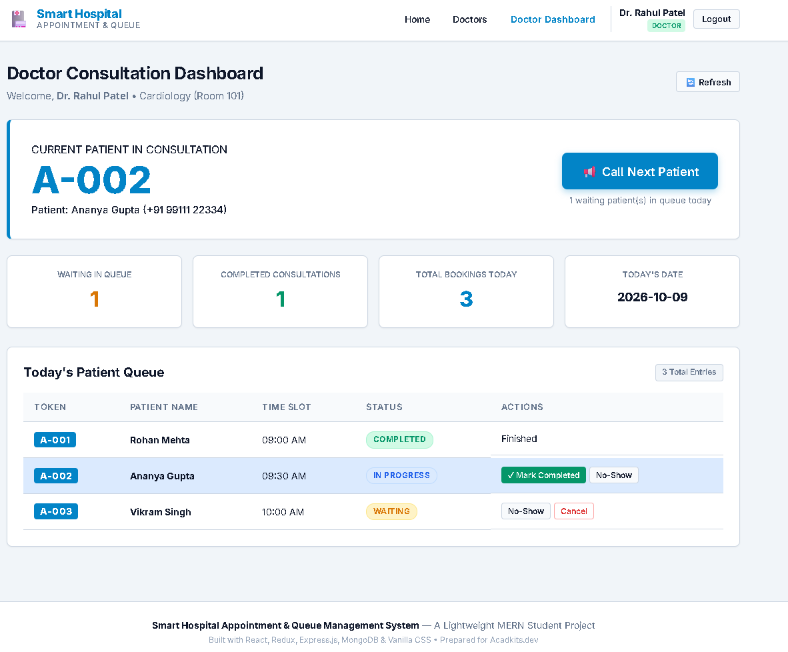This screenshot has width=788, height=652.
Task: Click the A-001 token badge
Action: pyautogui.click(x=55, y=440)
